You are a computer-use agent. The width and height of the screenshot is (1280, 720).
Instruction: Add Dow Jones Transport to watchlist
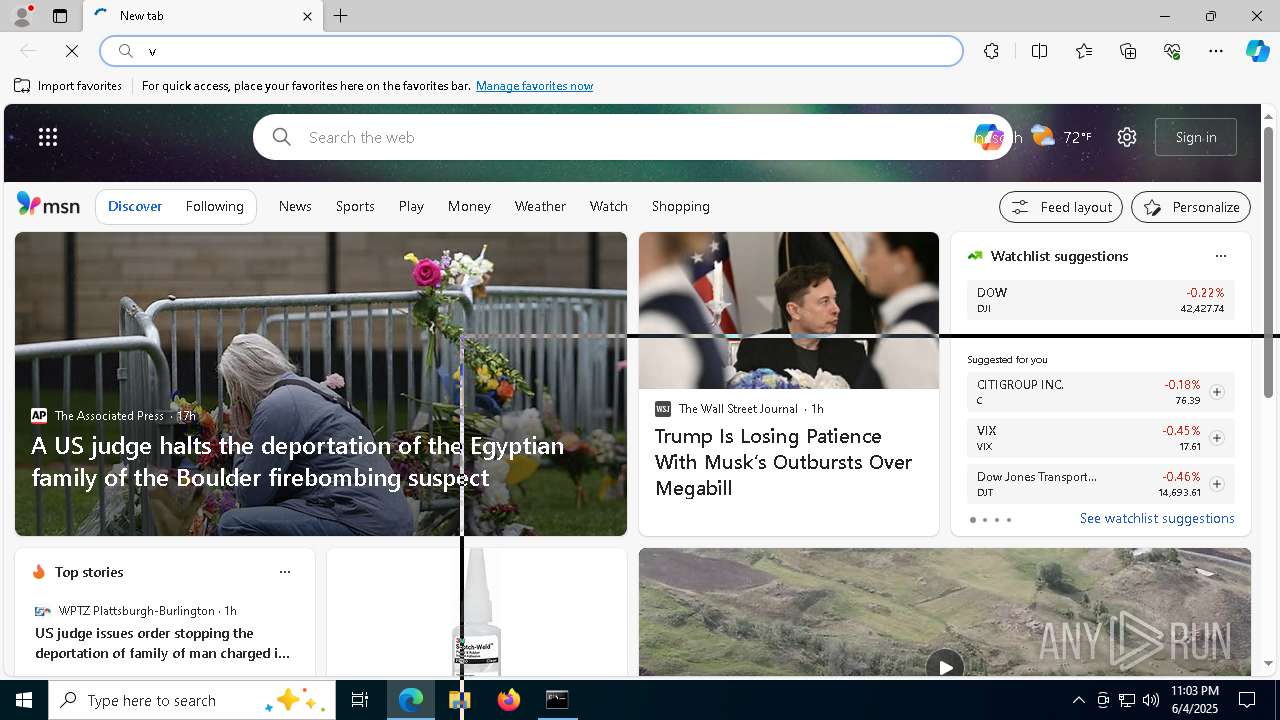[1216, 484]
